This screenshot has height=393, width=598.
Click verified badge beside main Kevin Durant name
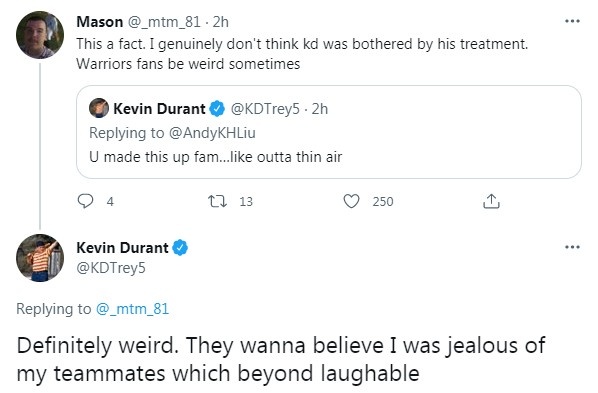(180, 248)
